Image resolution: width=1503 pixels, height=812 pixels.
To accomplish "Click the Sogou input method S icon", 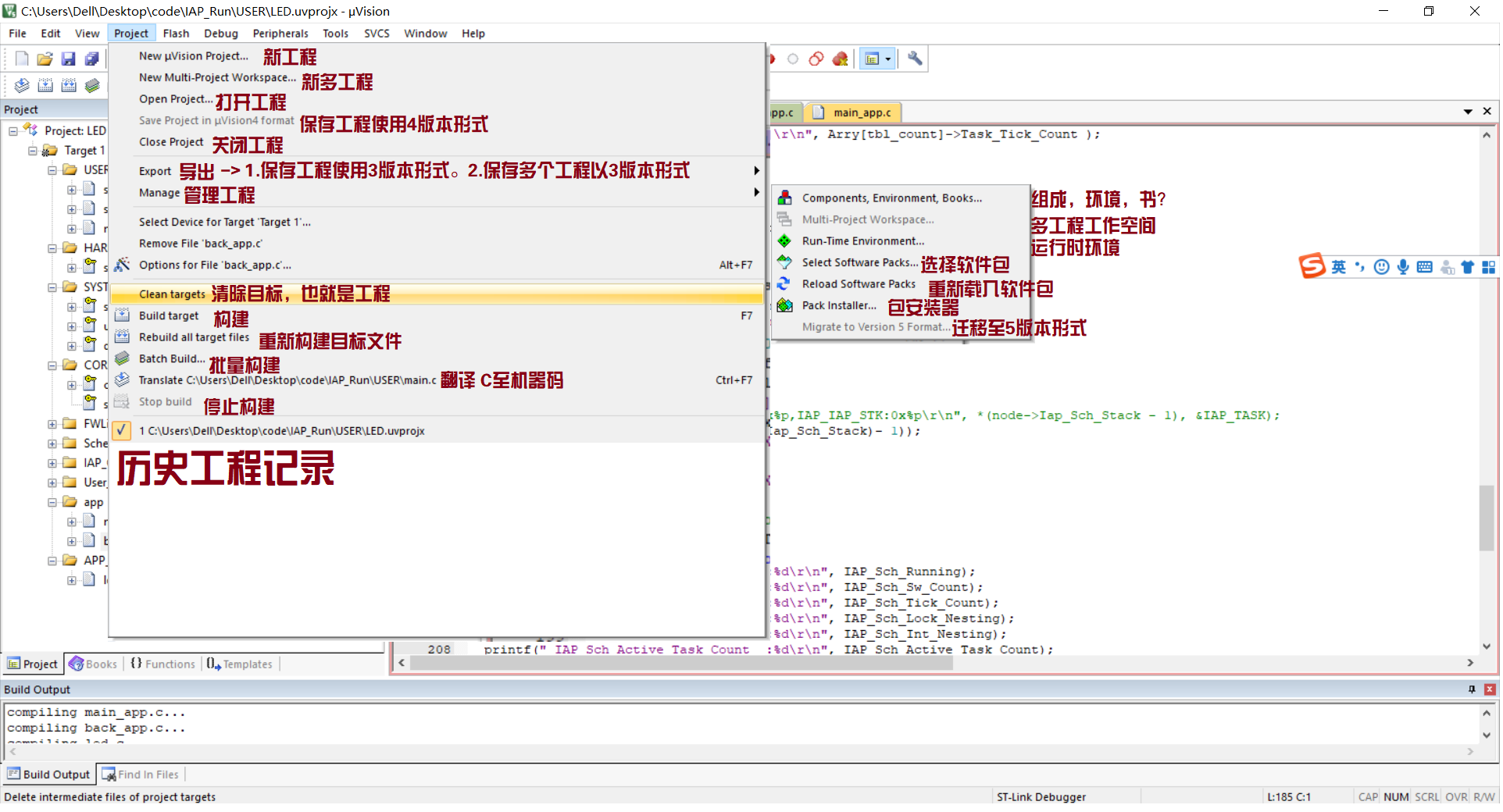I will point(1312,266).
